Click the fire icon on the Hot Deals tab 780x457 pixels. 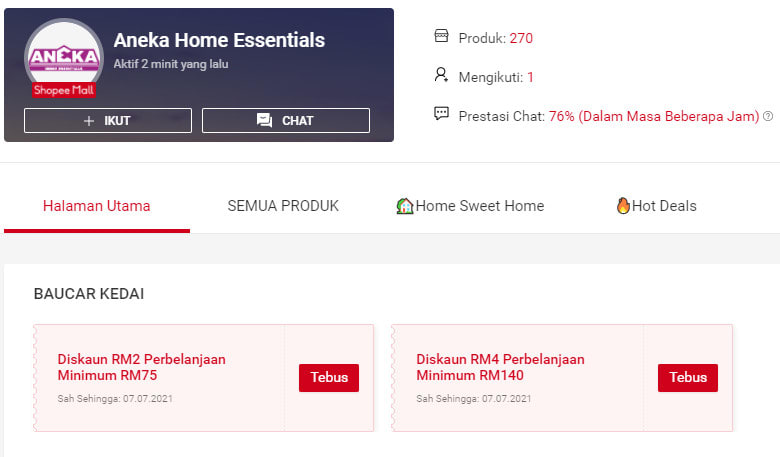coord(623,205)
